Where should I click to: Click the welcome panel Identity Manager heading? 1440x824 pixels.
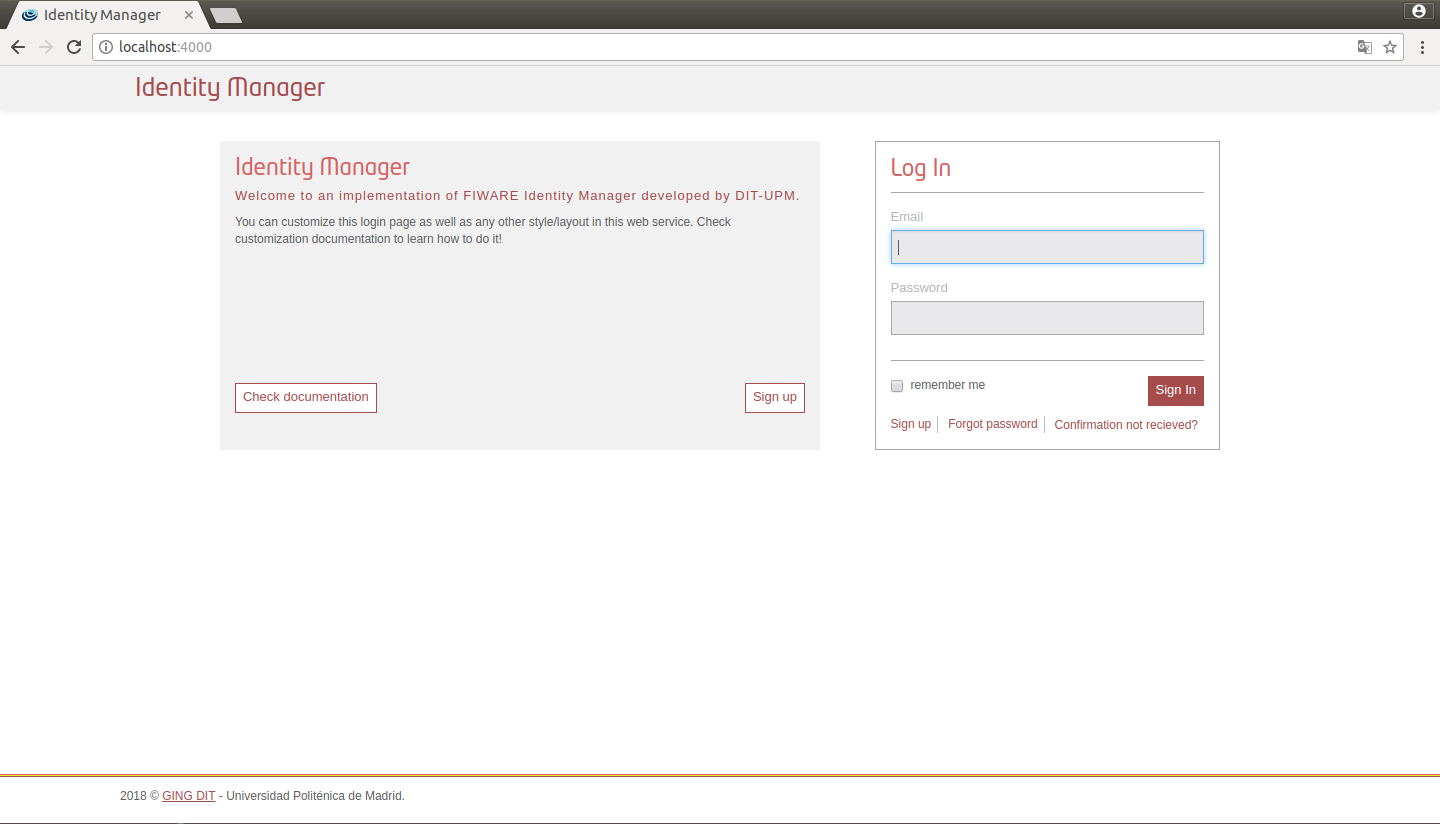click(x=322, y=167)
